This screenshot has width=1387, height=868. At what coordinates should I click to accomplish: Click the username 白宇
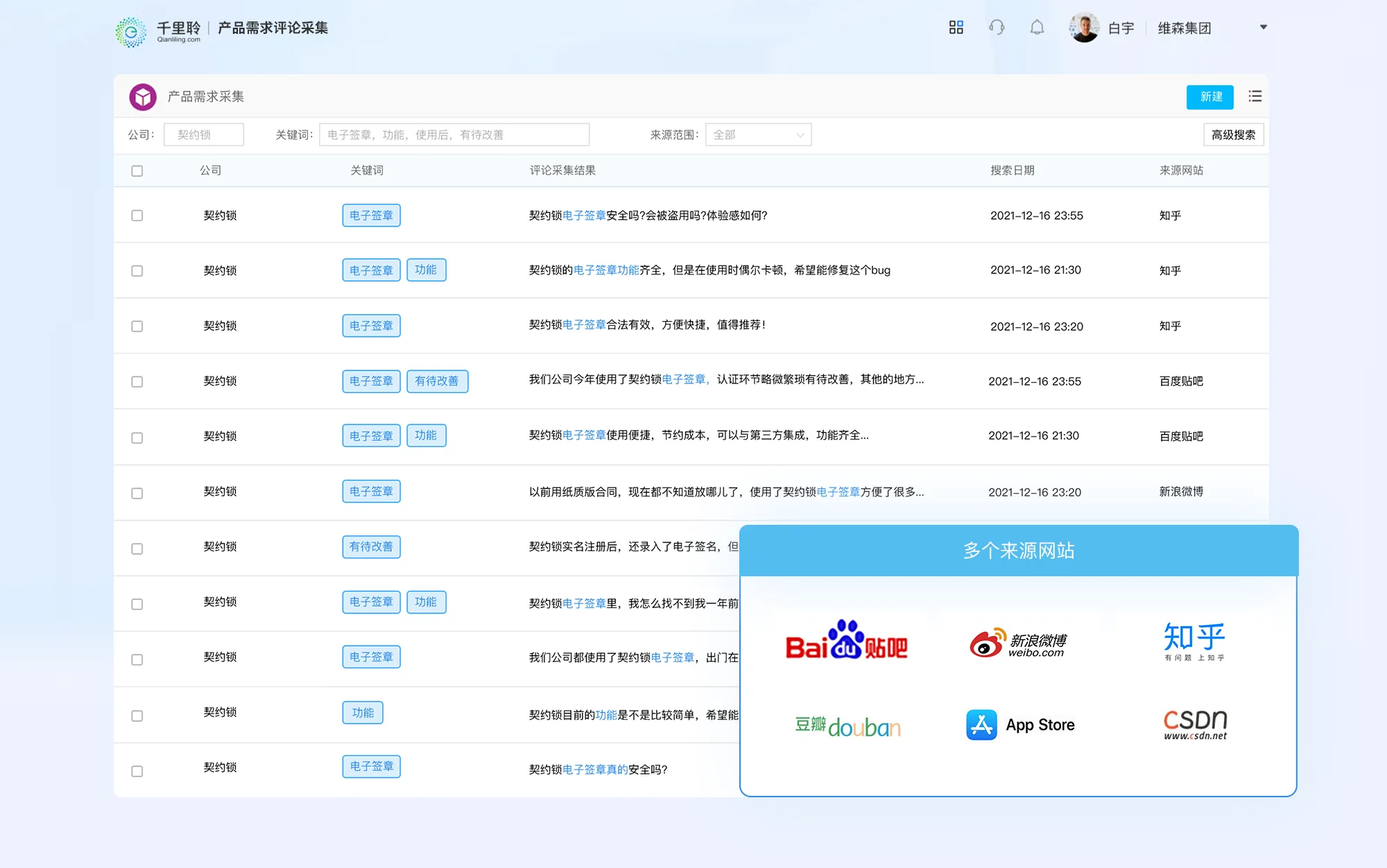pyautogui.click(x=1121, y=28)
